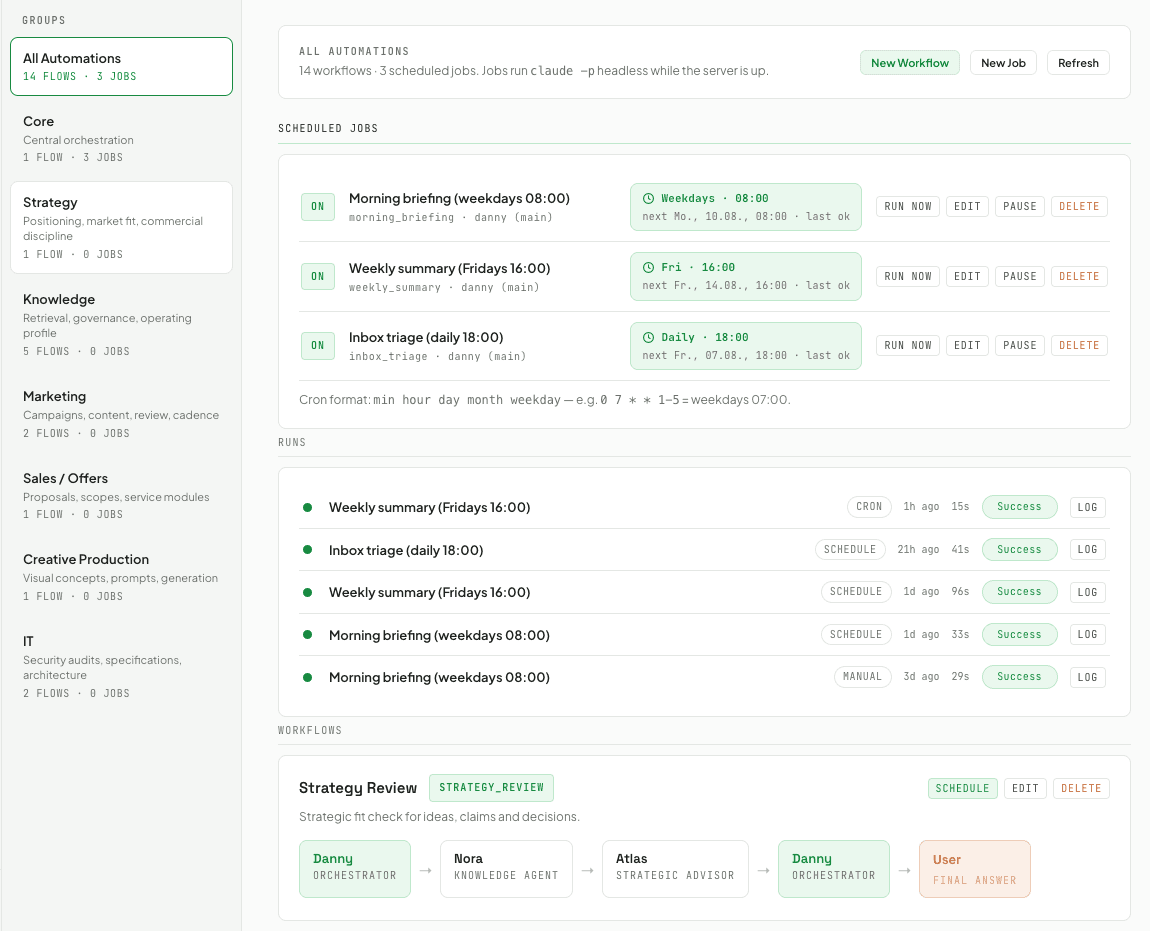Pause the Morning briefing job
This screenshot has width=1150, height=931.
[x=1019, y=207]
